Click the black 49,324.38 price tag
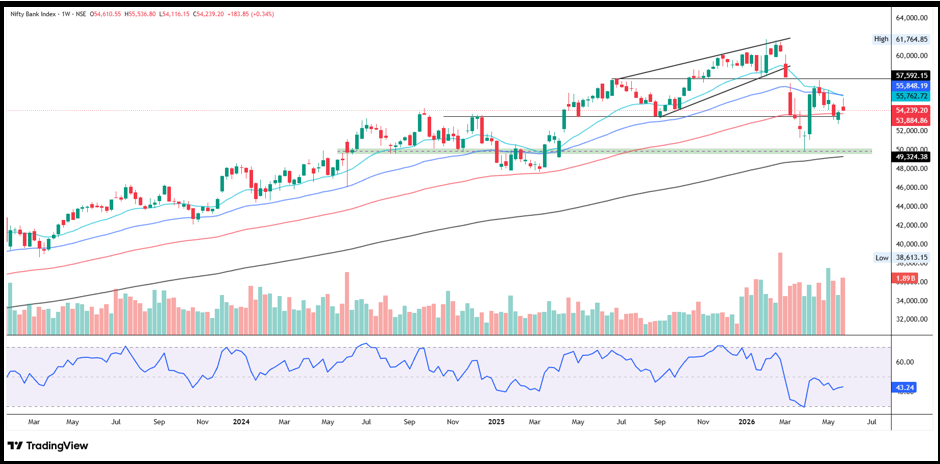The height and width of the screenshot is (464, 940). pyautogui.click(x=912, y=156)
